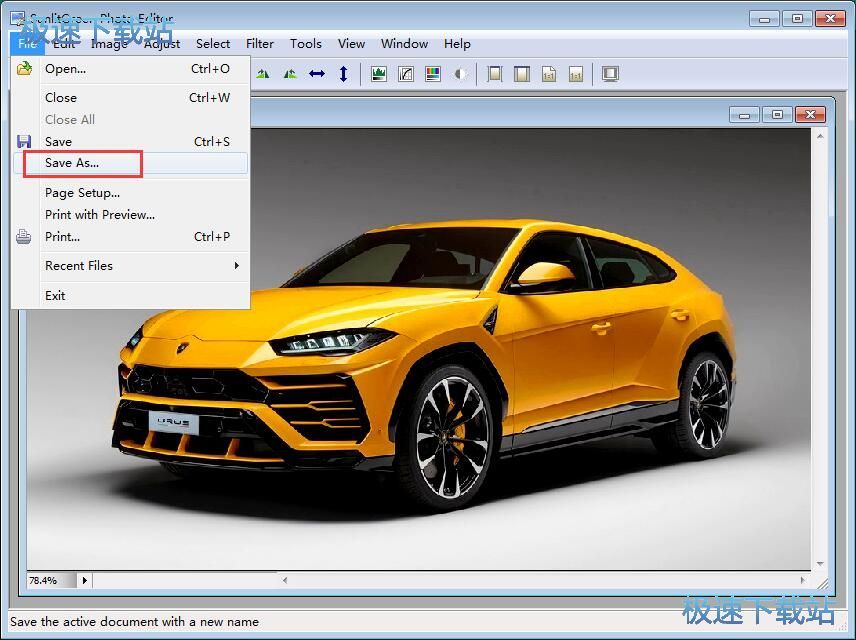
Task: Select Save As... menu entry
Action: 131,163
